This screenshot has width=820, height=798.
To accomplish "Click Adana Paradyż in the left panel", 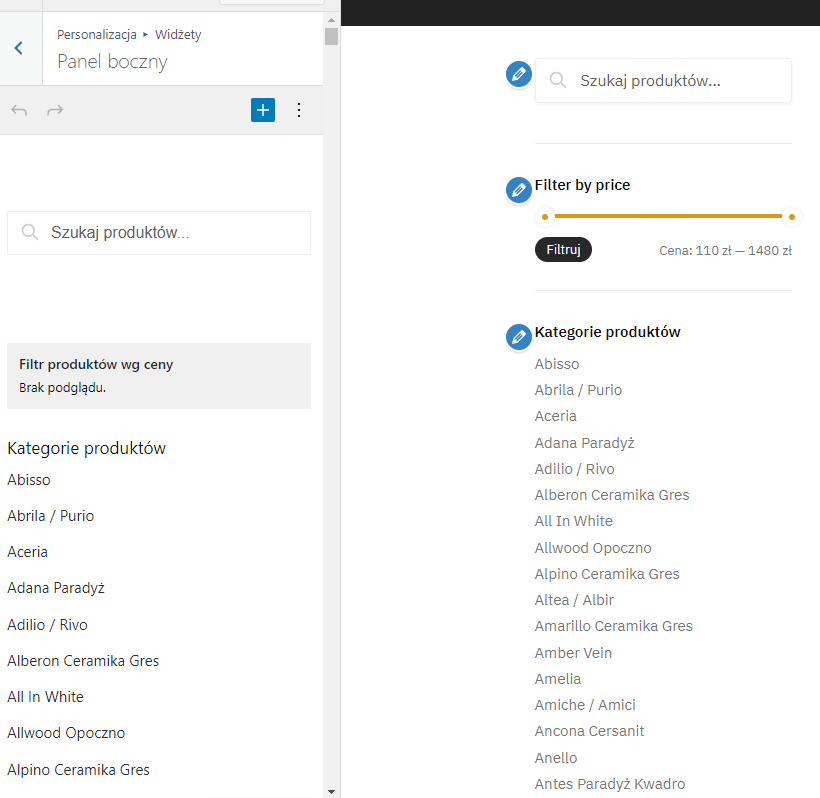I will tap(56, 588).
